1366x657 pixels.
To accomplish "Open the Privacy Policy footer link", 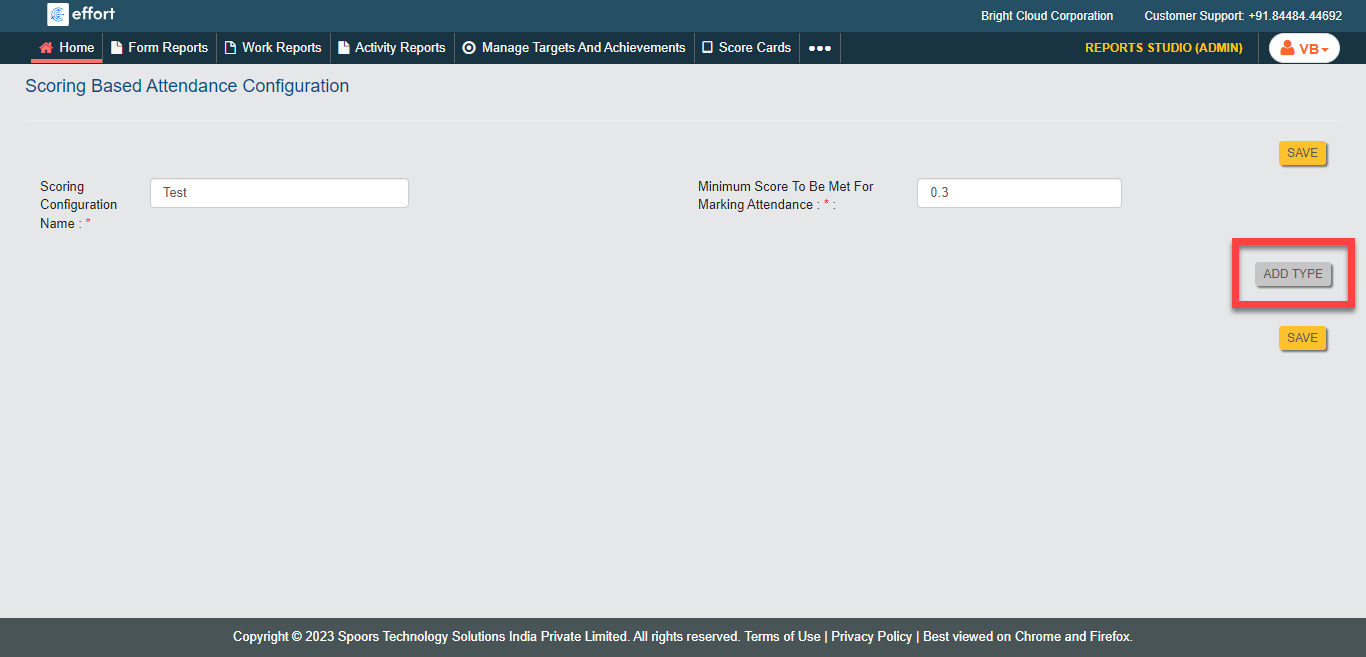I will coord(871,637).
